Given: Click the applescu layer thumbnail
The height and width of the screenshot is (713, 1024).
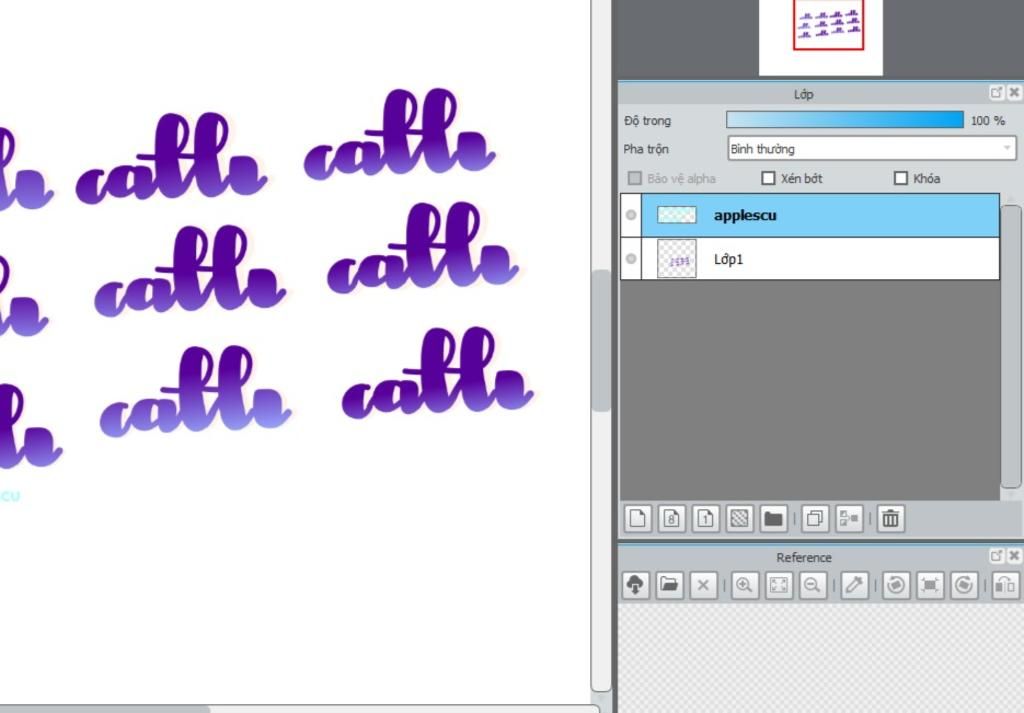Looking at the screenshot, I should pos(677,215).
